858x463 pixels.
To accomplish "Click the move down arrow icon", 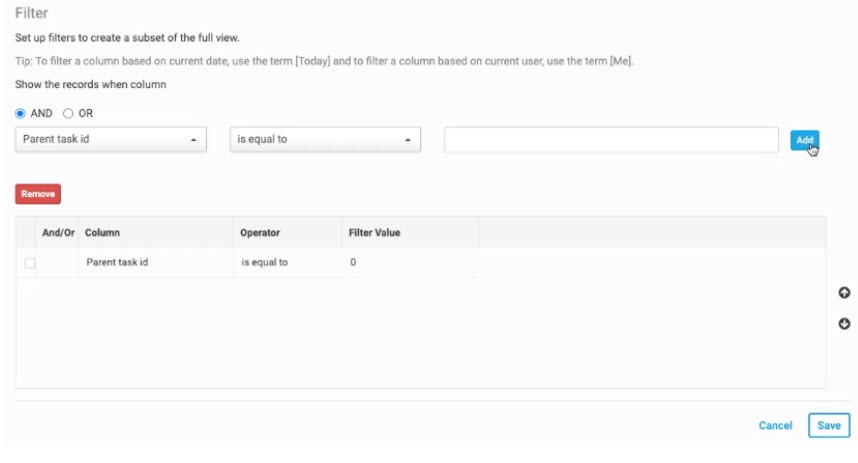I will pos(844,324).
